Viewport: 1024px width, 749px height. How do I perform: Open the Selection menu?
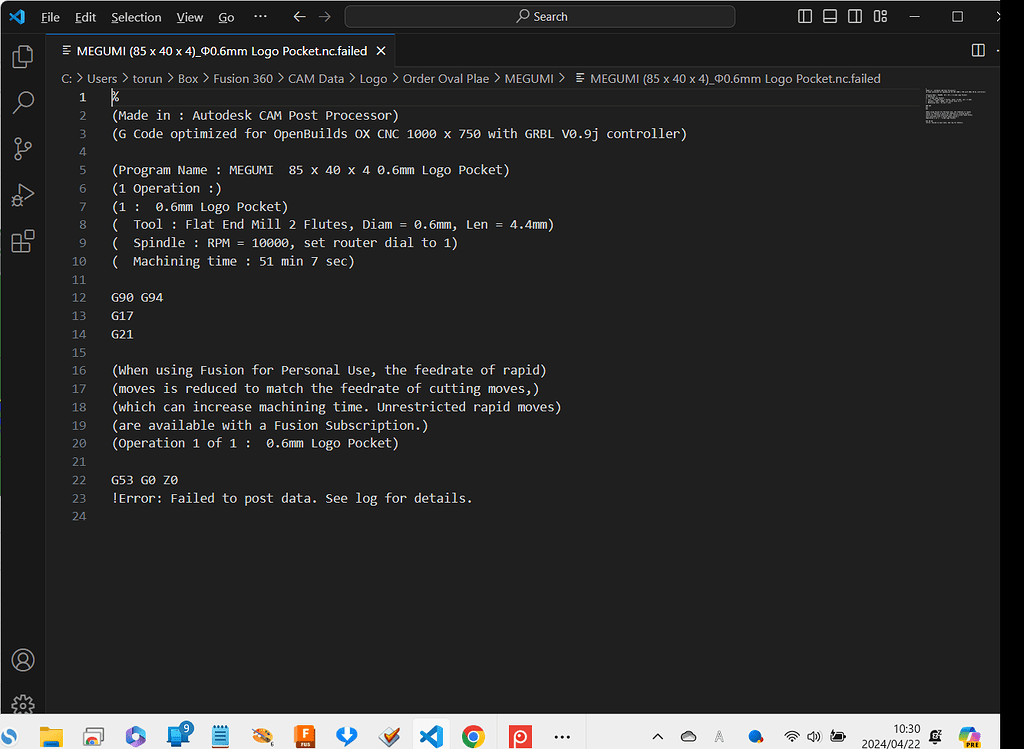coord(136,17)
